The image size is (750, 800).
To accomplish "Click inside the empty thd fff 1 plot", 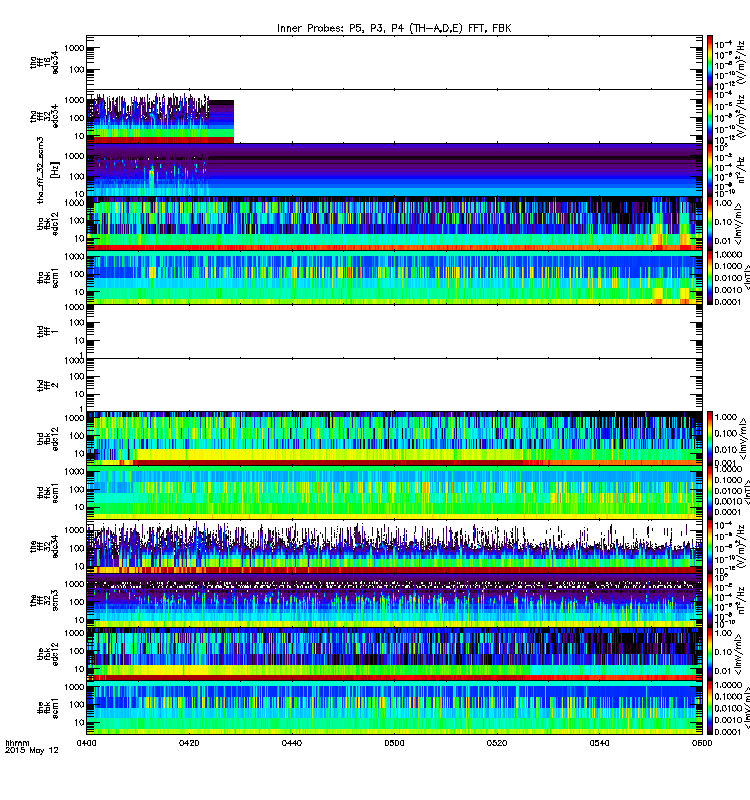I will [394, 332].
